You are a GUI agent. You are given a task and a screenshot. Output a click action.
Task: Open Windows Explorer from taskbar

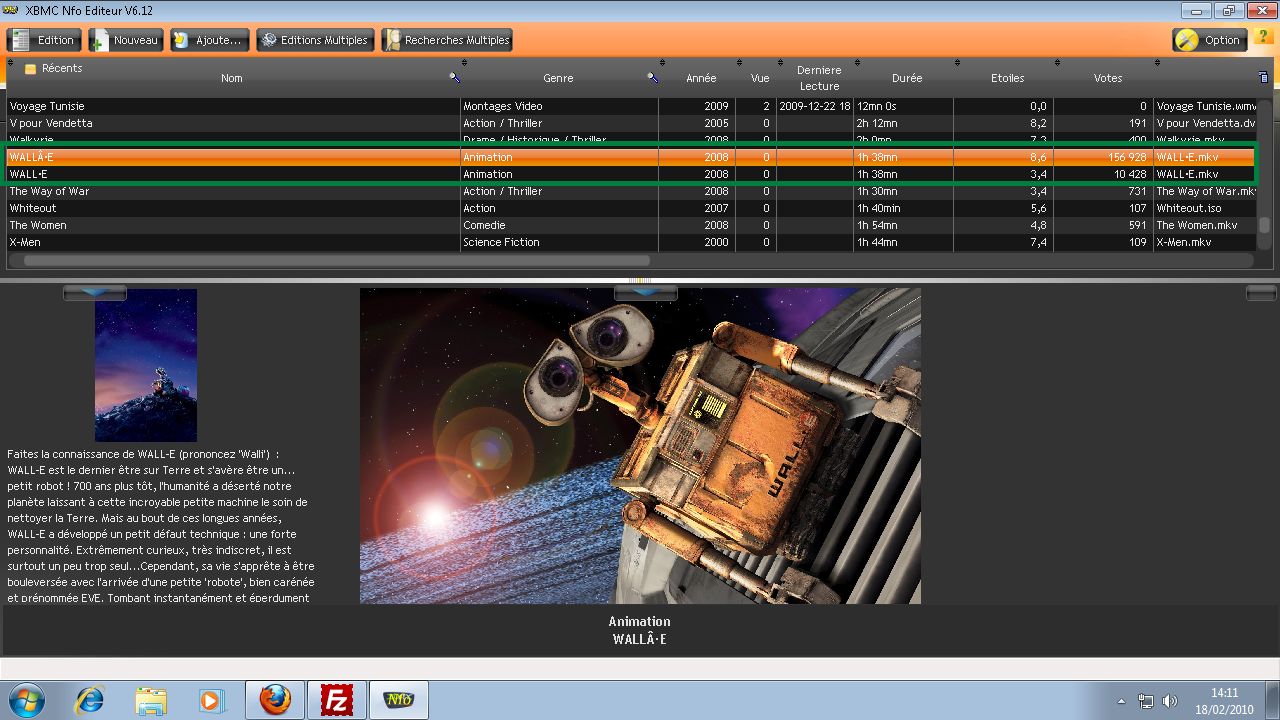coord(151,700)
